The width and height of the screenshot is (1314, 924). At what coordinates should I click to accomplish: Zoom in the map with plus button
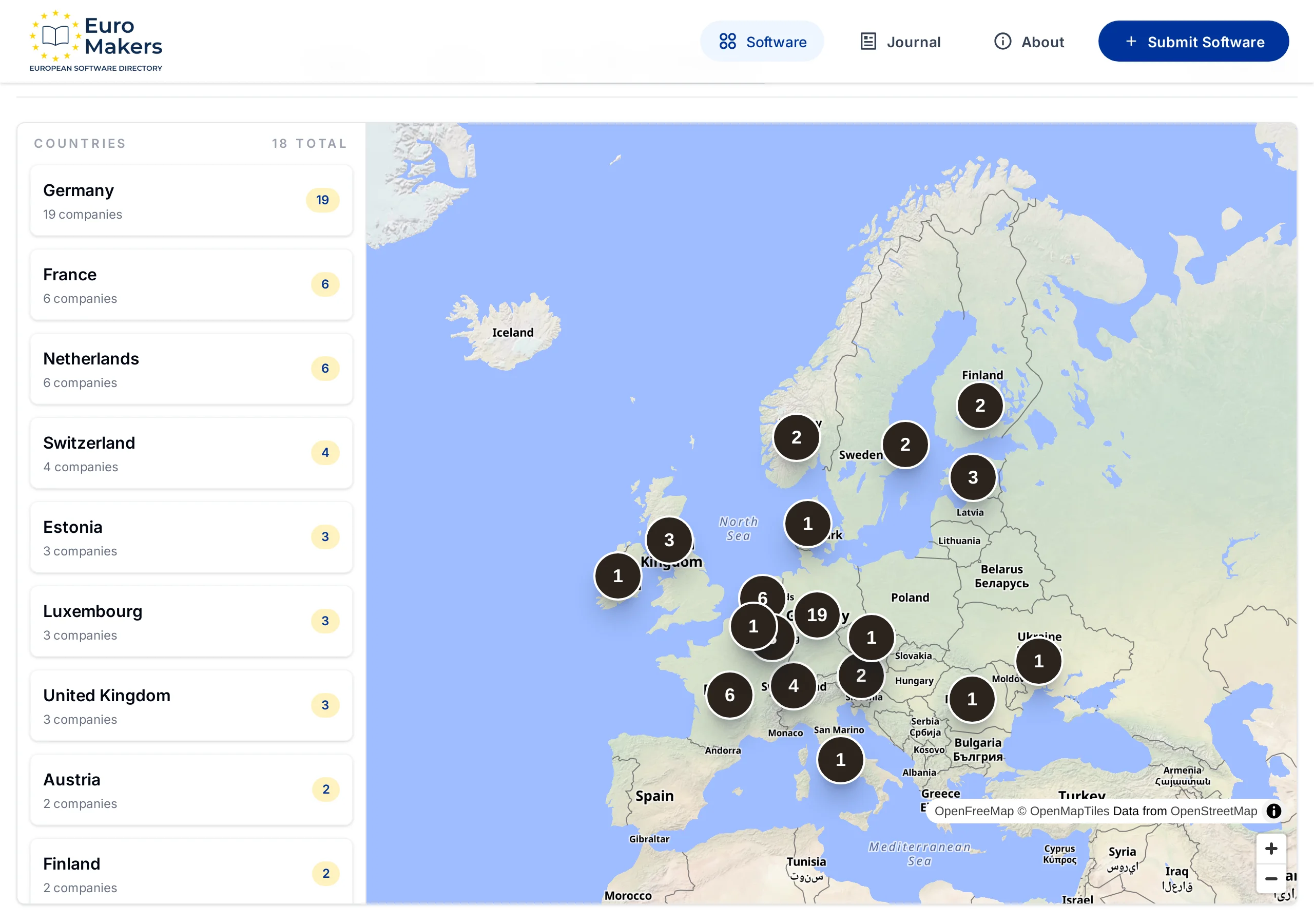[1271, 849]
